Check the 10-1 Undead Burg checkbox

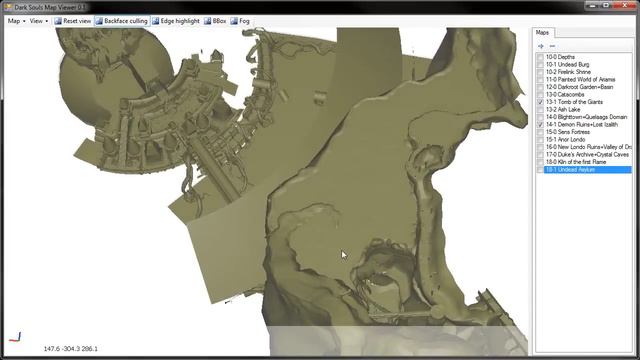click(540, 64)
